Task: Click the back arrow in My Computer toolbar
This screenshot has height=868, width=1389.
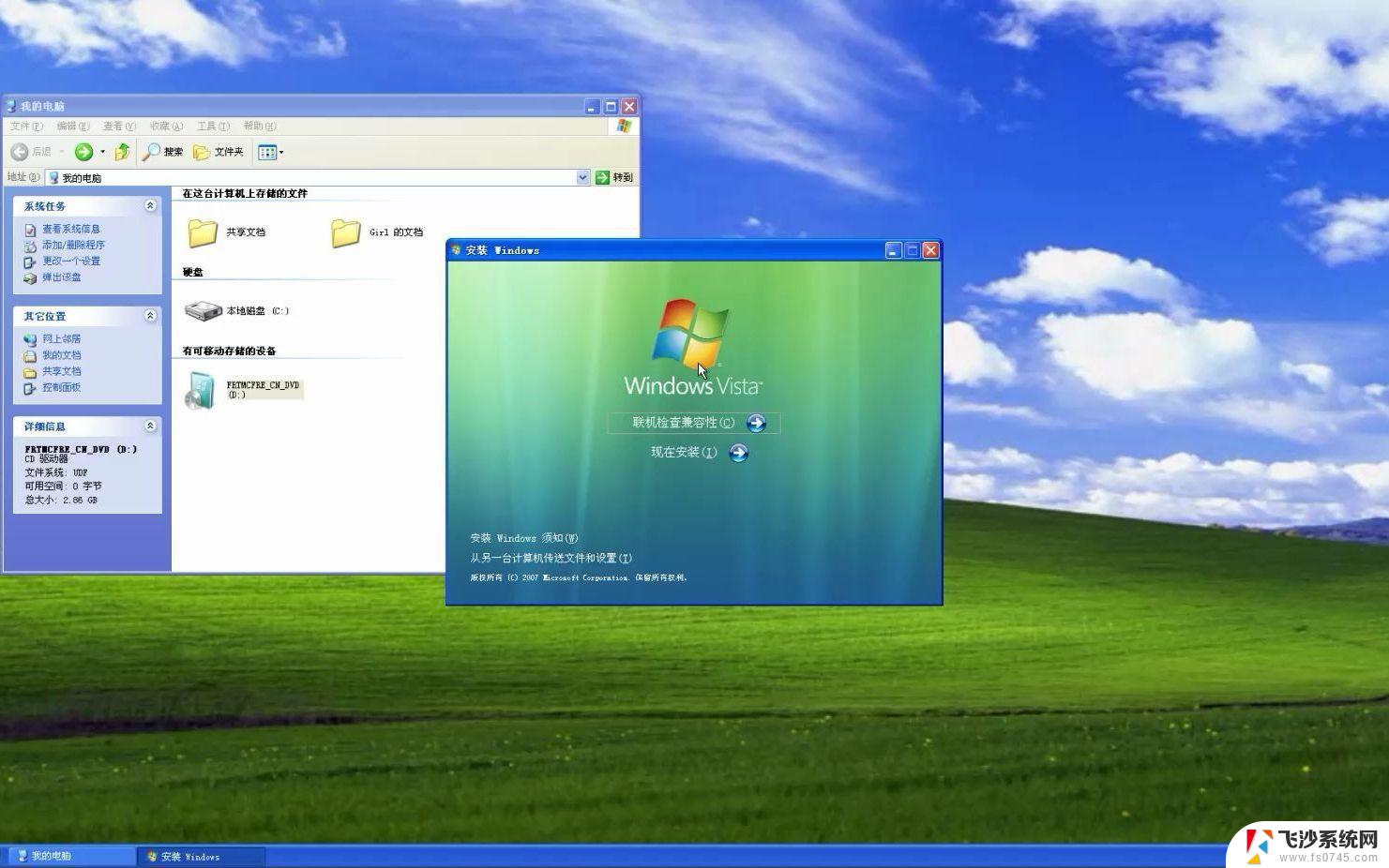Action: click(20, 152)
